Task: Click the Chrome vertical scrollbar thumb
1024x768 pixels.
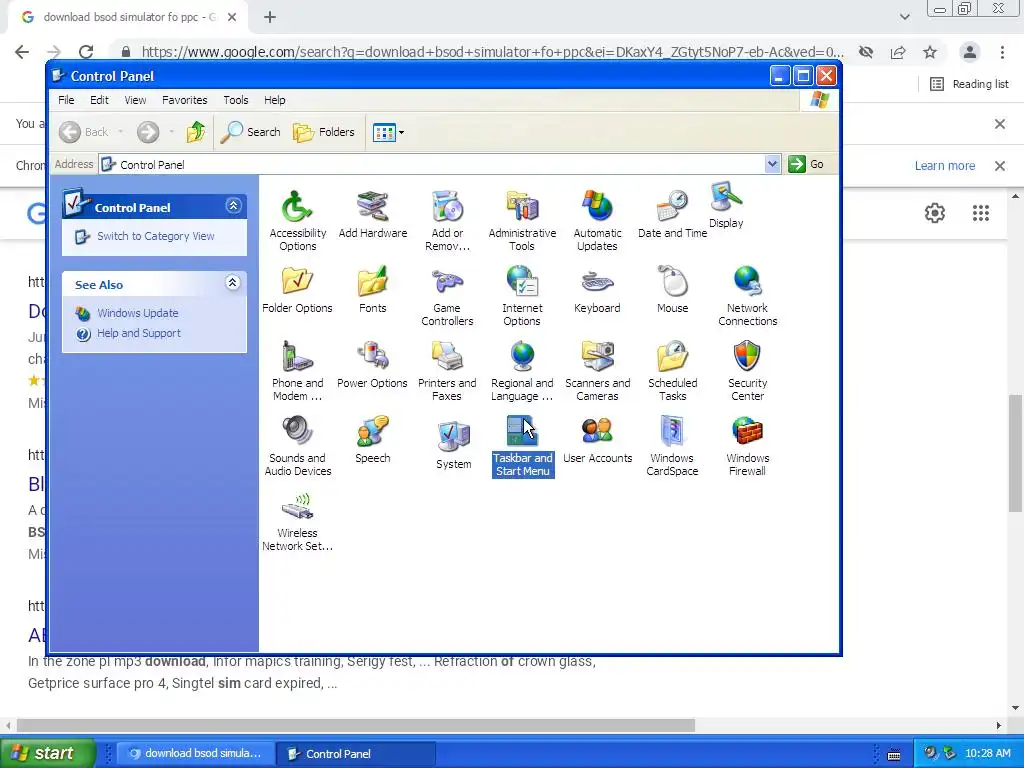Action: pyautogui.click(x=1016, y=453)
